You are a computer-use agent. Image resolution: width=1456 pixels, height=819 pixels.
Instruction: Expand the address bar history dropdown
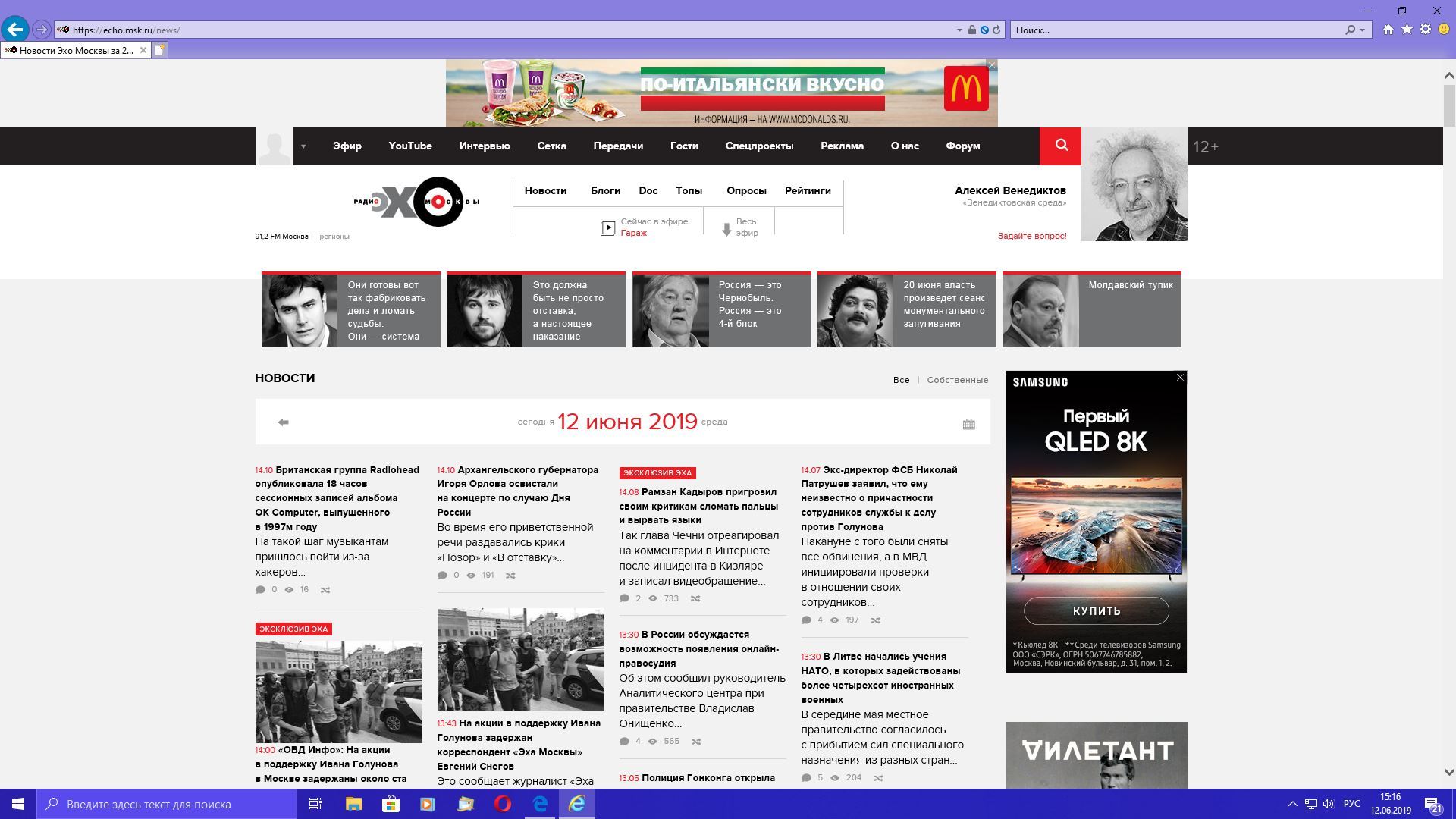tap(959, 30)
